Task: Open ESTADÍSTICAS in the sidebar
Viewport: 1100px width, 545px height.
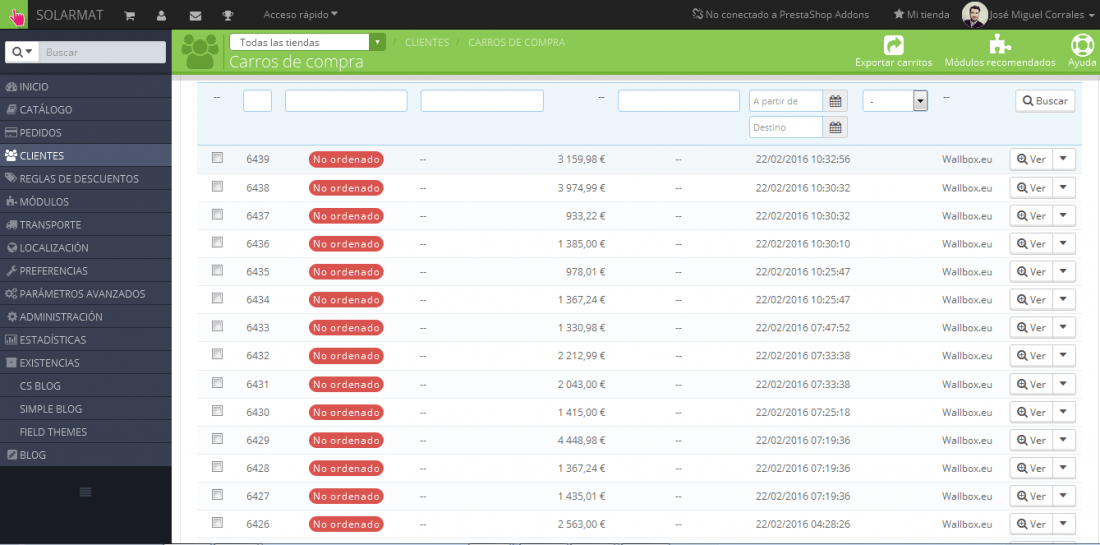Action: (x=86, y=339)
